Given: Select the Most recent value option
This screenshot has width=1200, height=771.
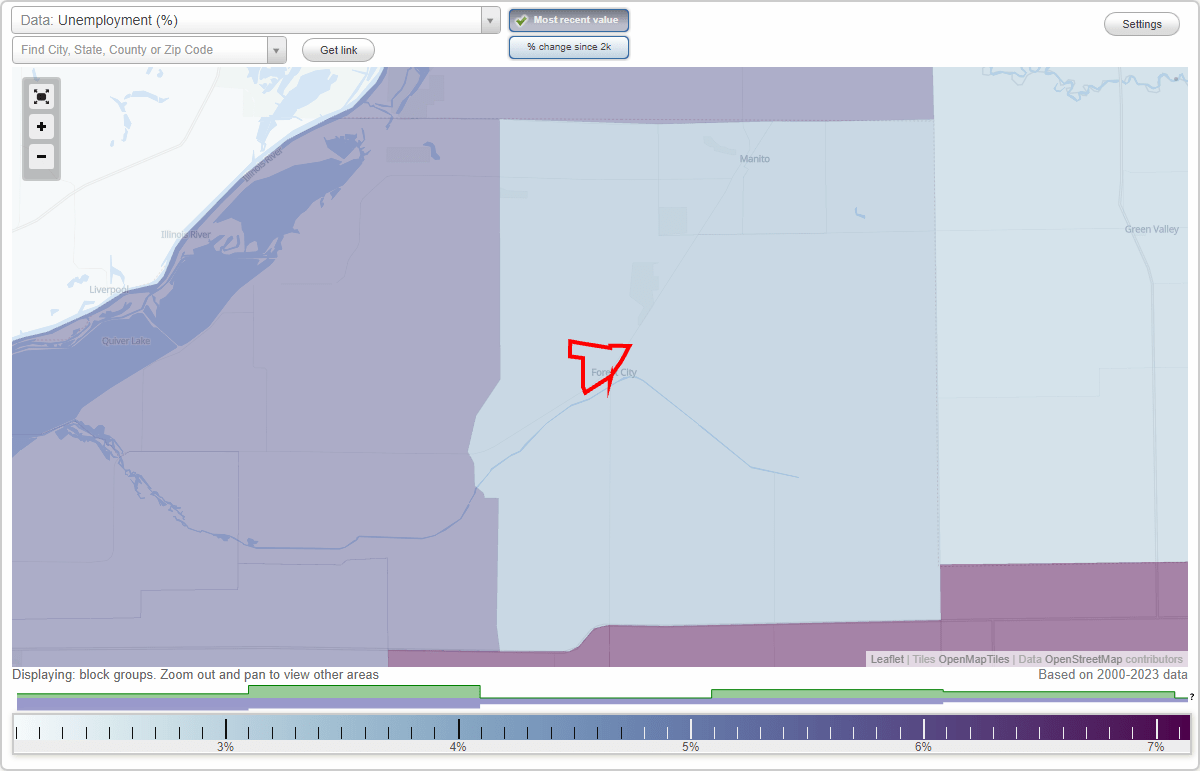Looking at the screenshot, I should pyautogui.click(x=569, y=20).
